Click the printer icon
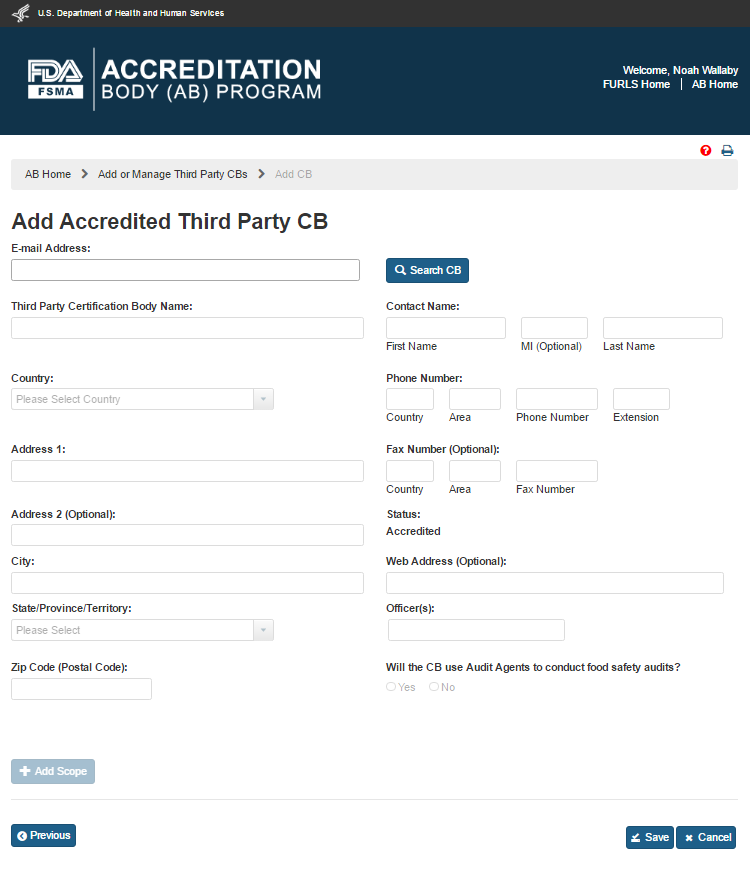 click(727, 151)
